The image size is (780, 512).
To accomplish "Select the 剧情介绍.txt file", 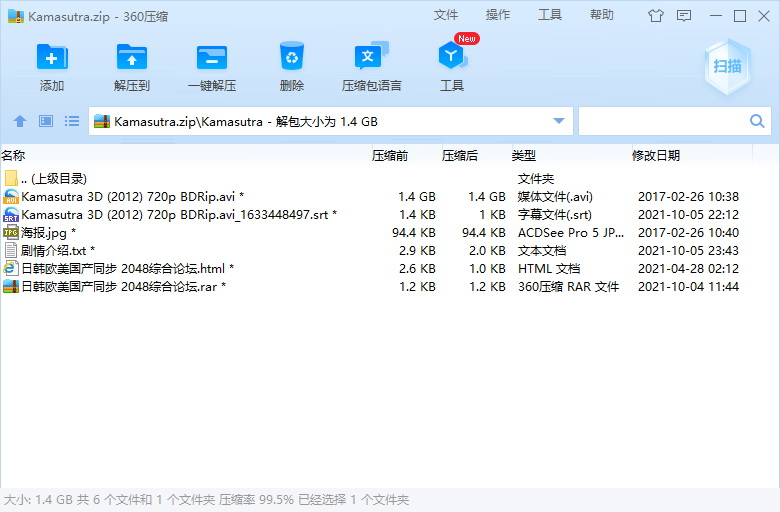I will [x=378, y=250].
